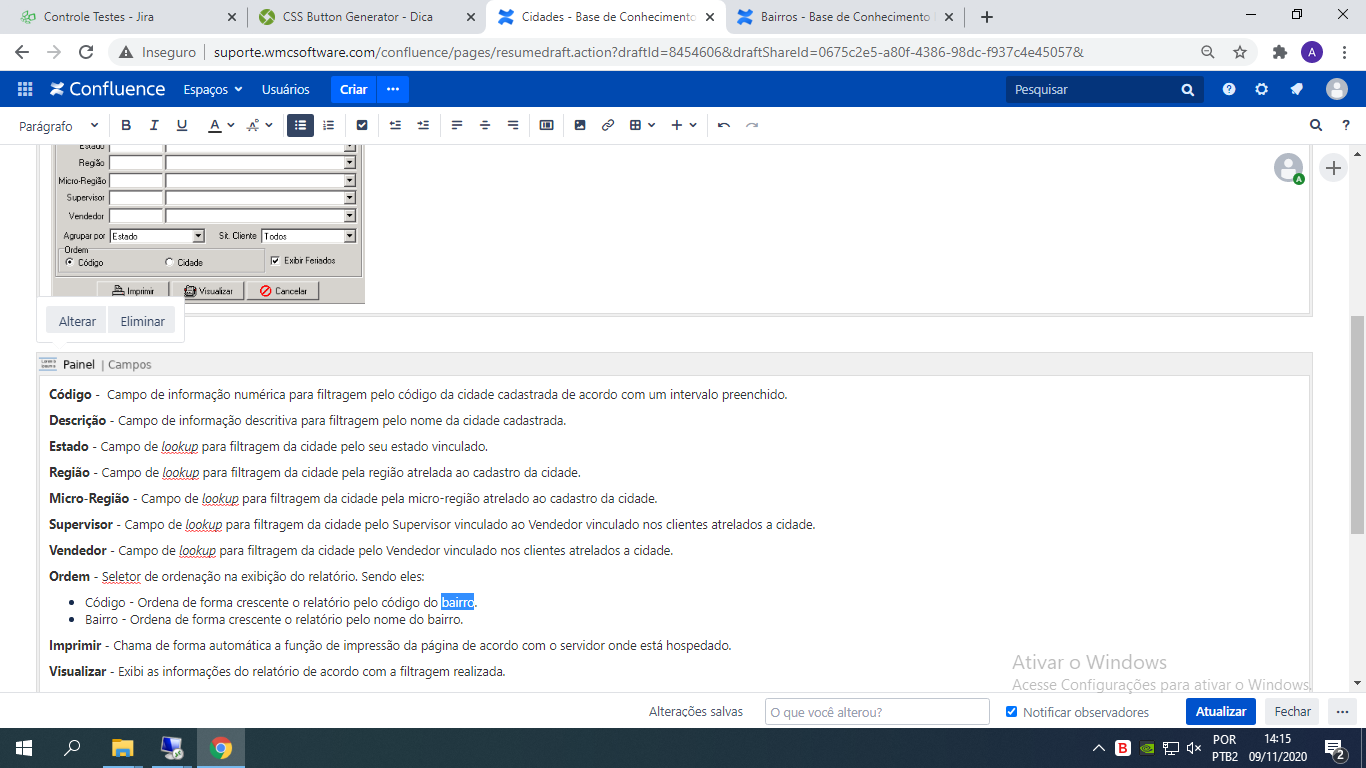This screenshot has width=1366, height=768.
Task: Click the numbered list icon
Action: (x=328, y=125)
